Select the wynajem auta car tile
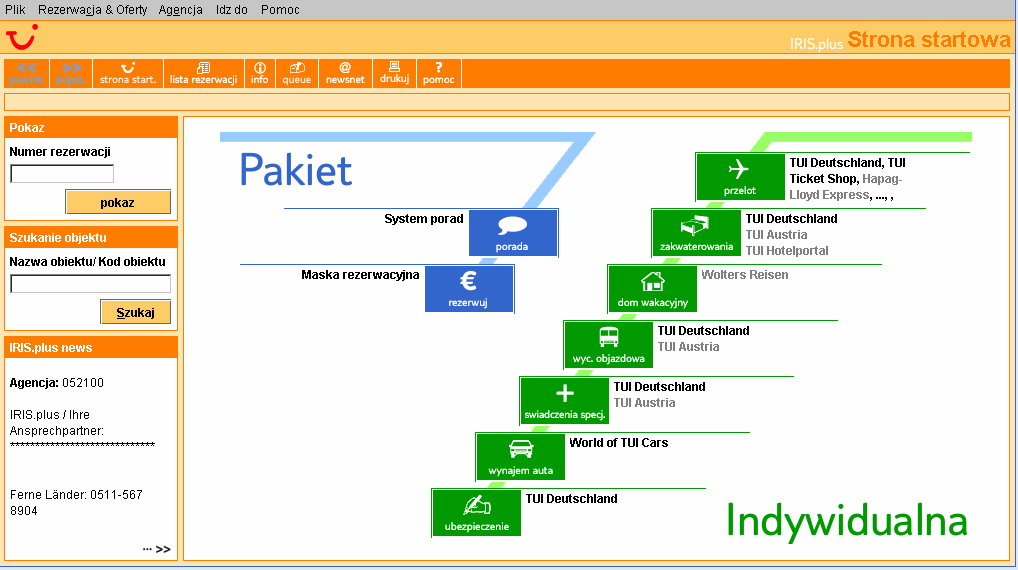The height and width of the screenshot is (570, 1018). click(520, 456)
